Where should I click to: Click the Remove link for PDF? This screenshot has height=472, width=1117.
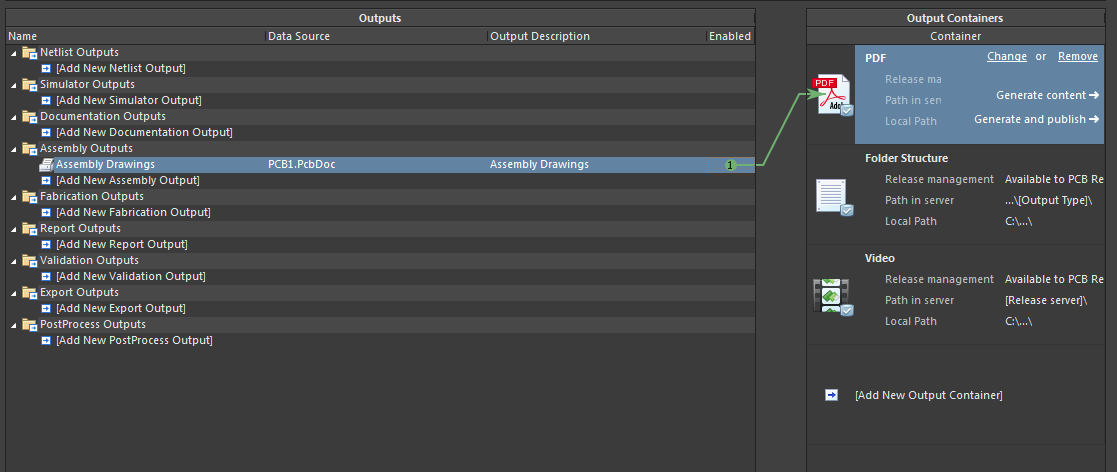[x=1077, y=57]
